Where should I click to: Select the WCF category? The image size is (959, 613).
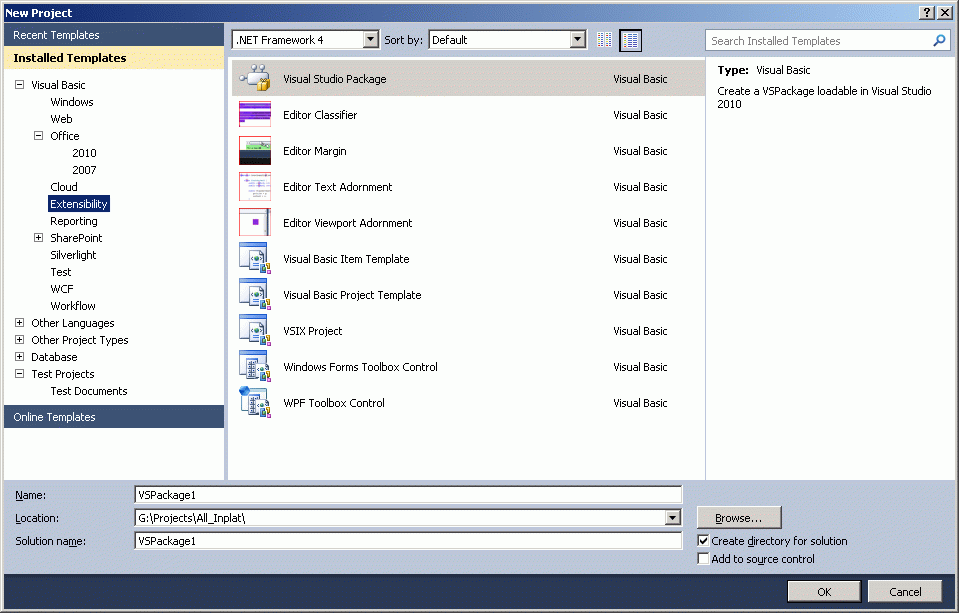tap(62, 289)
